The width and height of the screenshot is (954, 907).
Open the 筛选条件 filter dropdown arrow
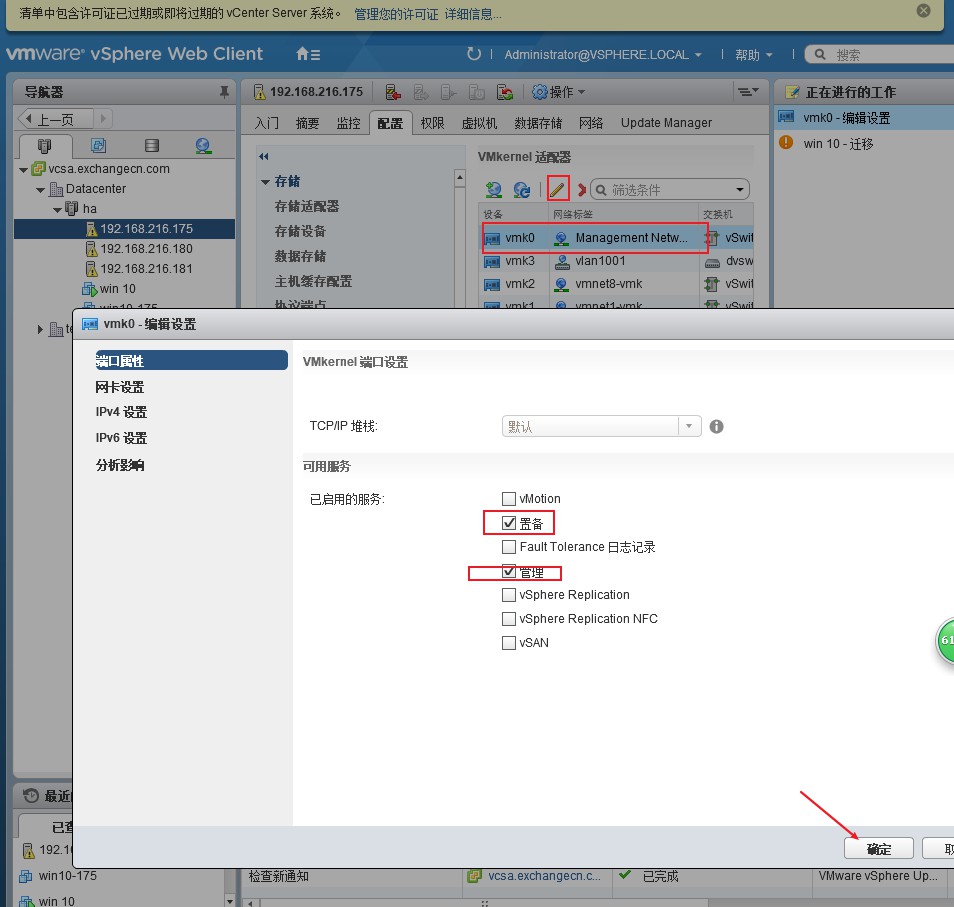(740, 190)
